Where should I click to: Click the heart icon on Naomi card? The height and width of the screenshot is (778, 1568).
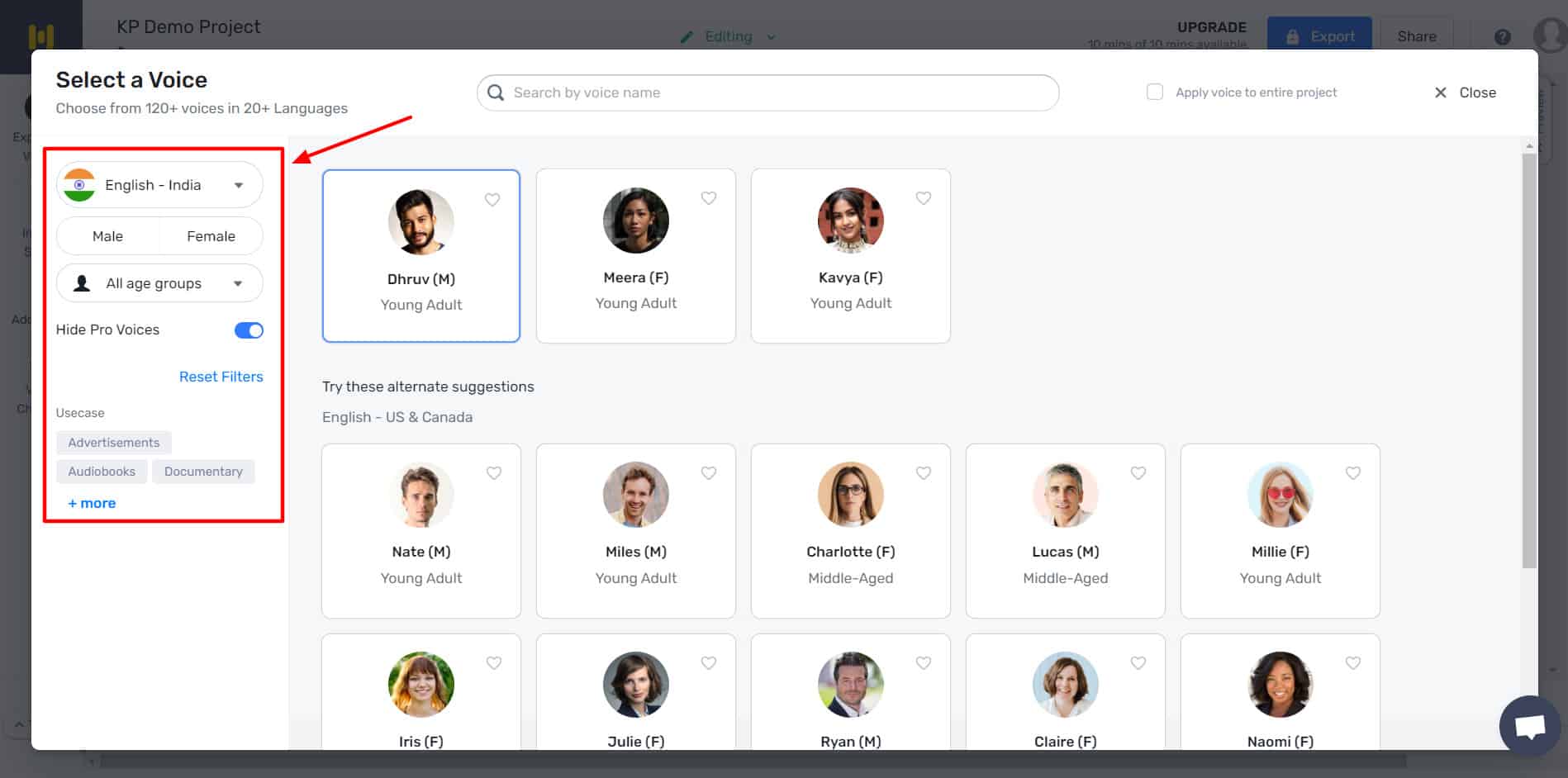click(x=1353, y=663)
